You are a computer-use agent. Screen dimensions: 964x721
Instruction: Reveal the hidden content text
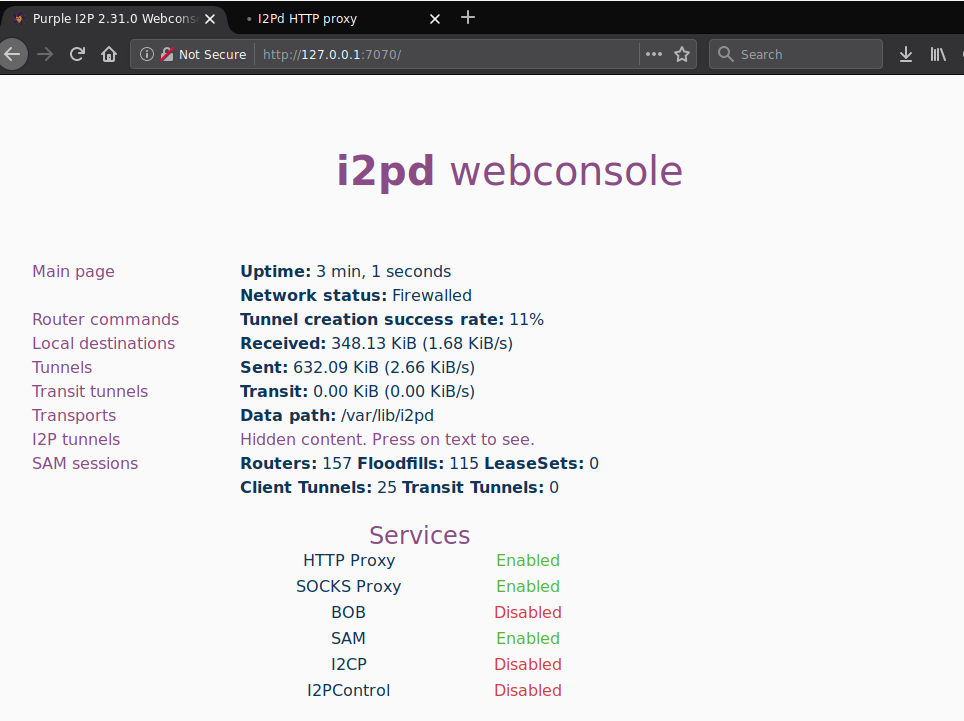(x=387, y=439)
